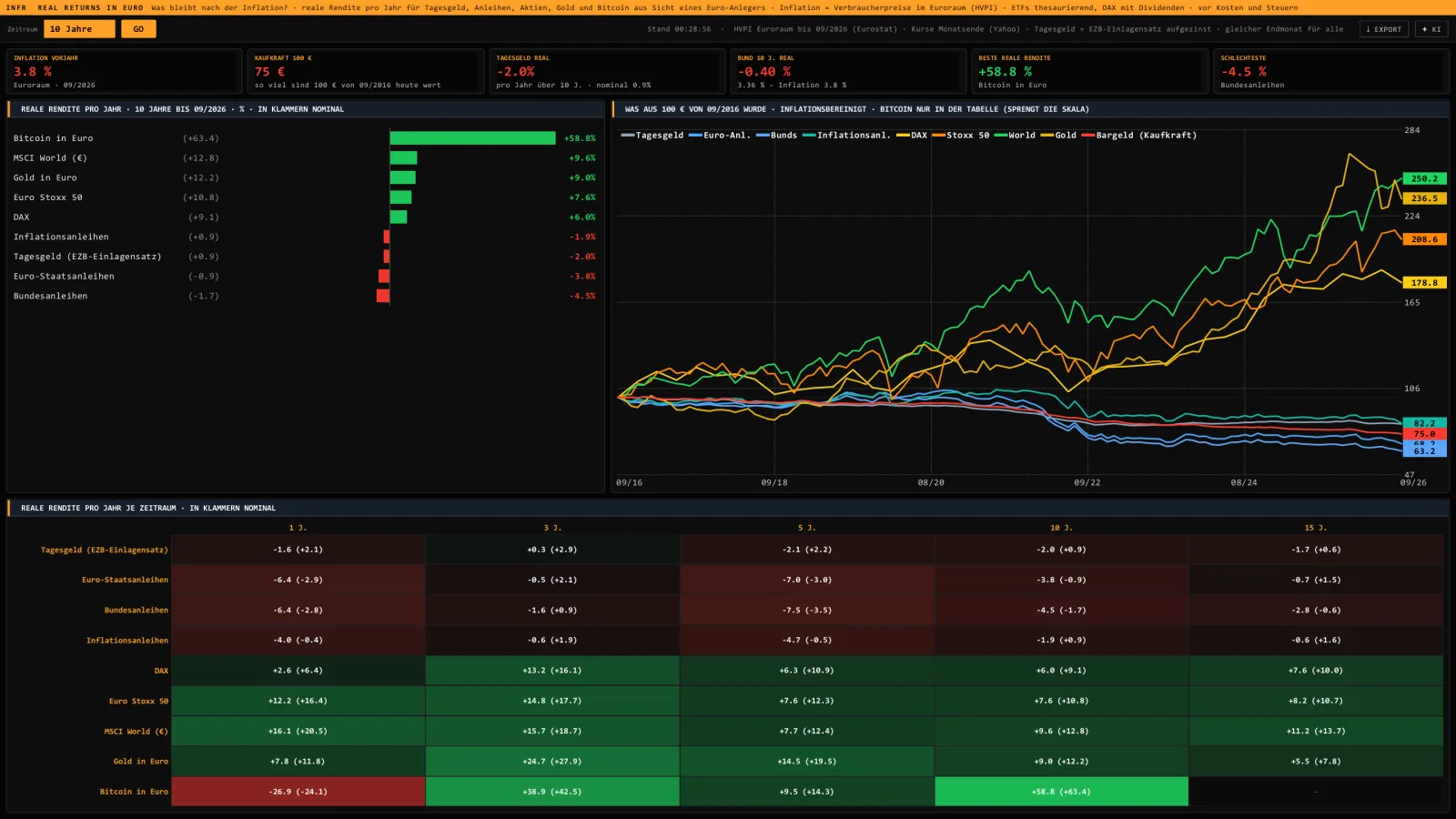Click the yellow 178.8 chart end label
The height and width of the screenshot is (819, 1456).
point(1424,283)
